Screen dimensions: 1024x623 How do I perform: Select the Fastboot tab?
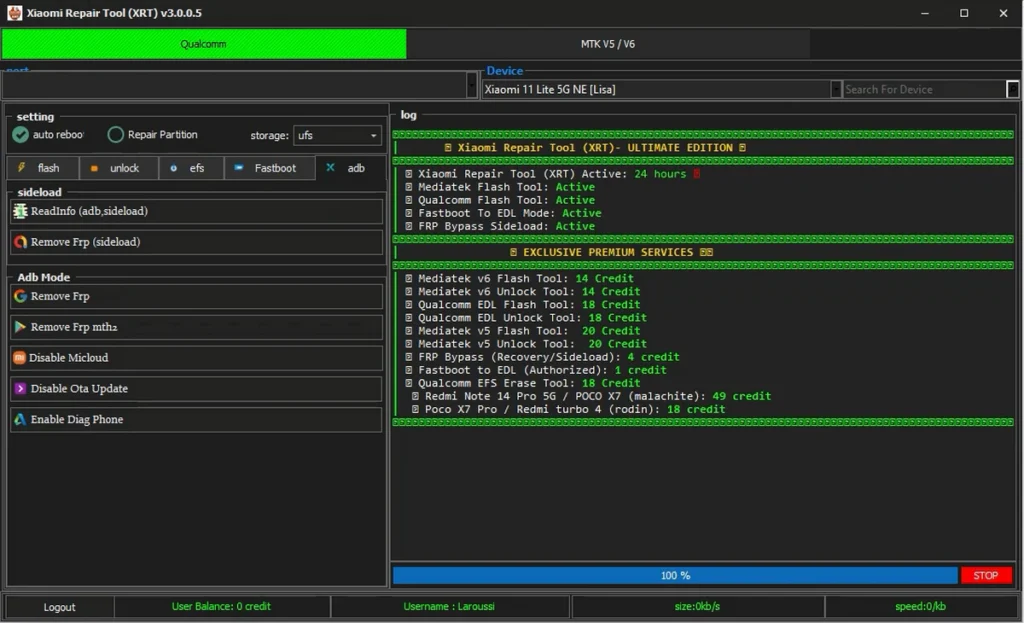[269, 168]
